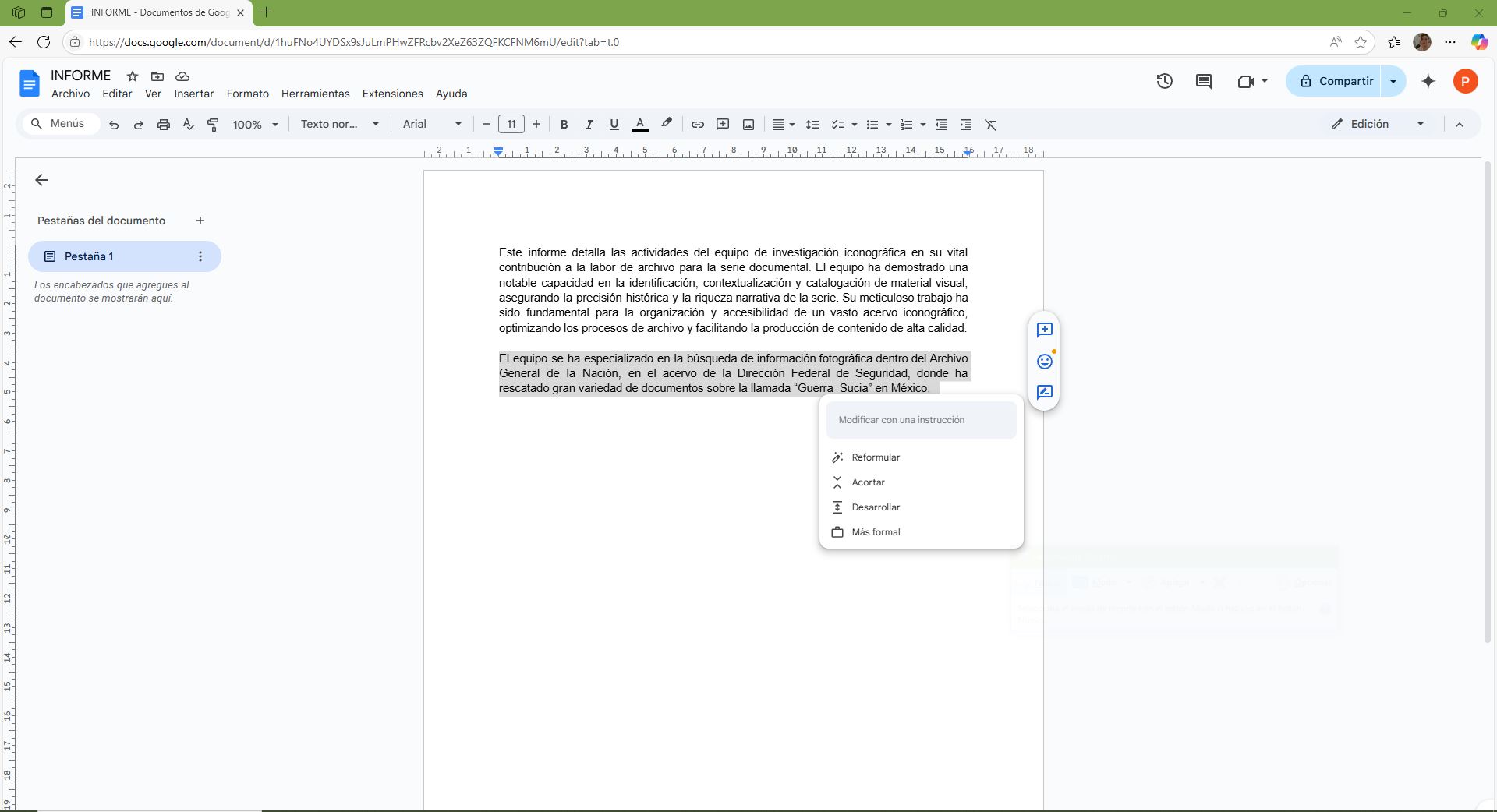The height and width of the screenshot is (812, 1497).
Task: Open the text color picker
Action: [639, 125]
